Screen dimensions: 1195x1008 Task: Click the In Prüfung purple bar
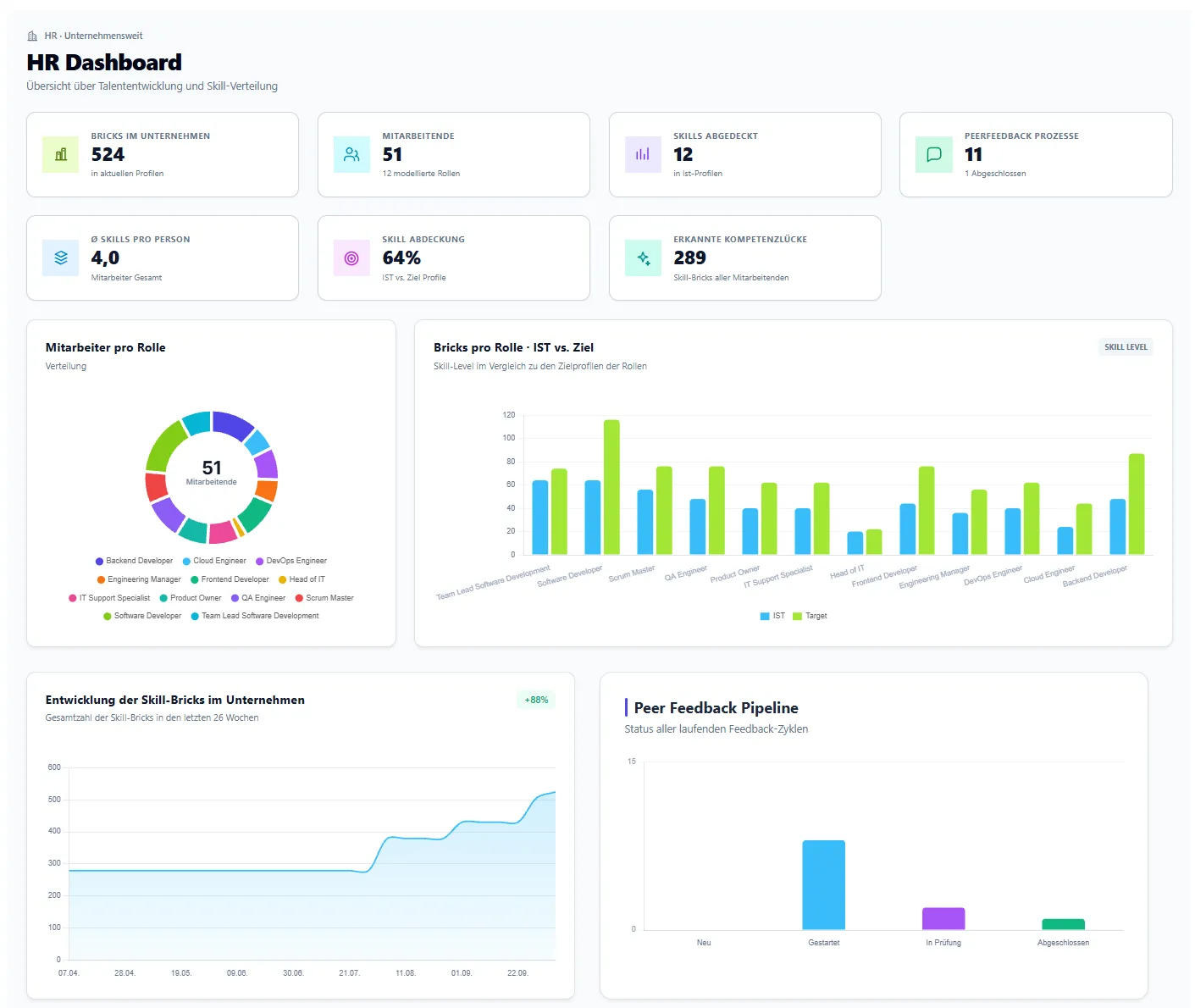click(943, 919)
